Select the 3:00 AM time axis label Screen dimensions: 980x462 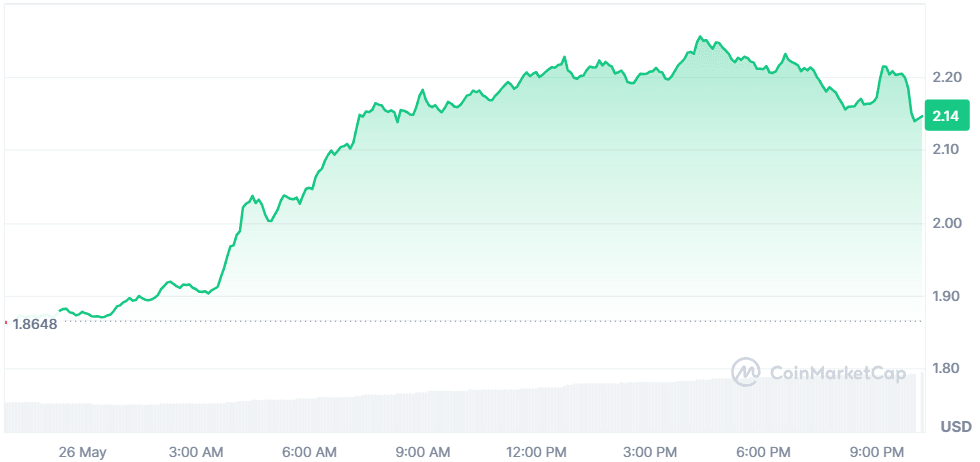coord(196,452)
